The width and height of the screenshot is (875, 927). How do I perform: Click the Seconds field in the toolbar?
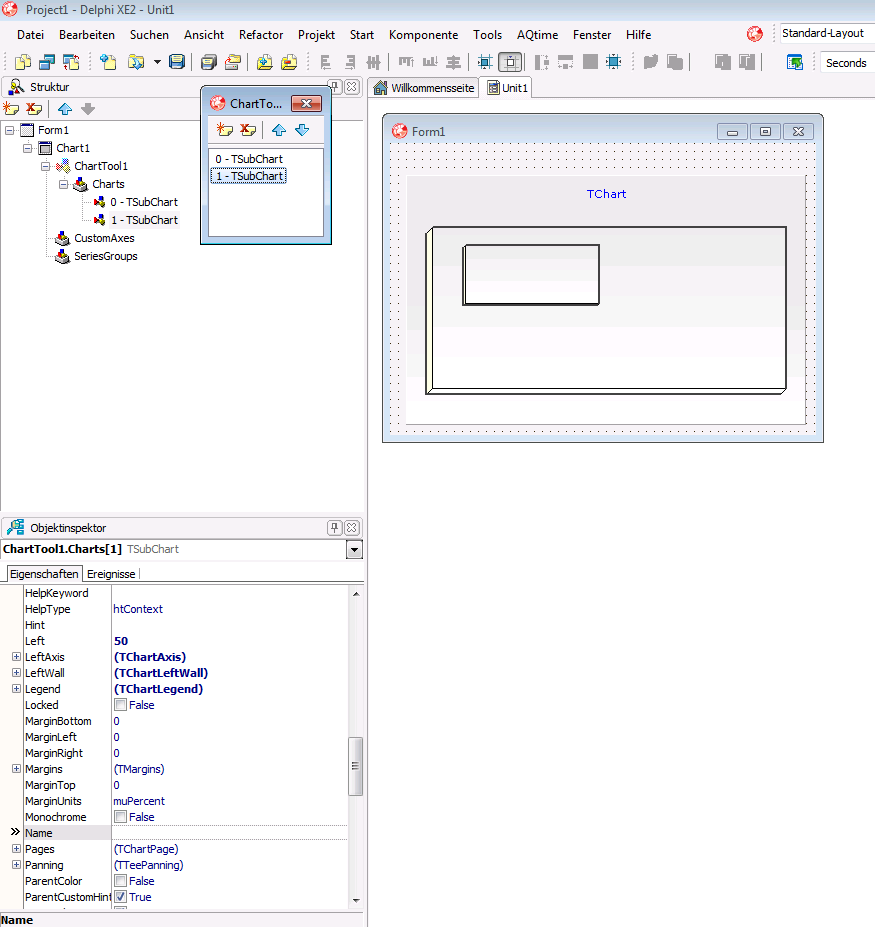point(847,63)
